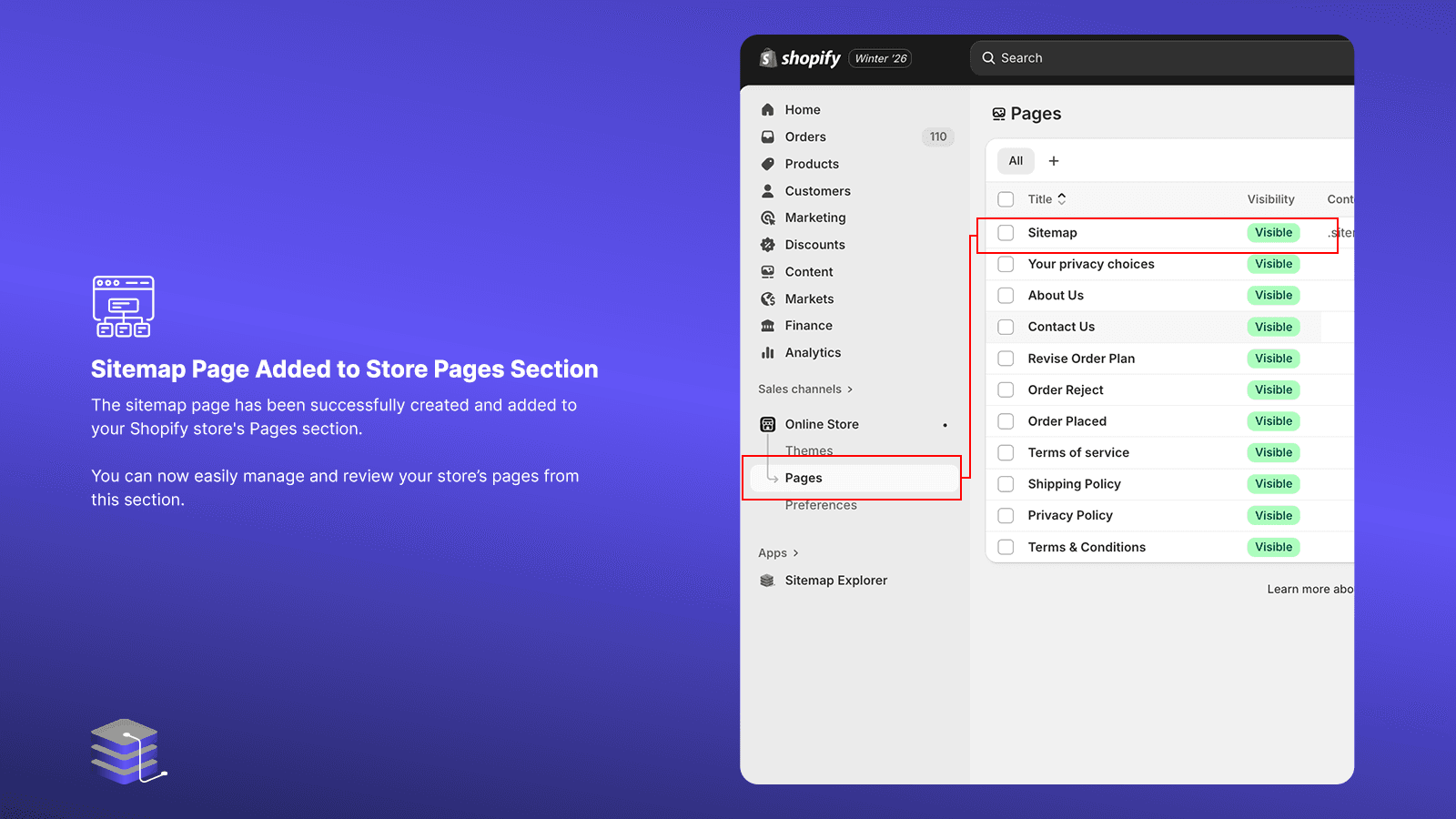Switch to the All tab in Pages
1456x819 pixels.
(x=1016, y=161)
